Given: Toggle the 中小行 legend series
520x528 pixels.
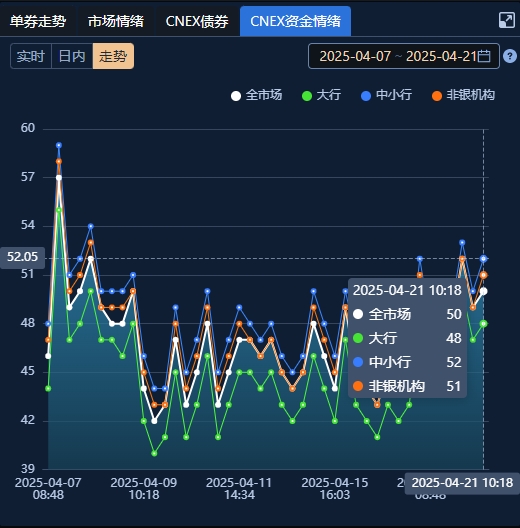Looking at the screenshot, I should pyautogui.click(x=386, y=95).
